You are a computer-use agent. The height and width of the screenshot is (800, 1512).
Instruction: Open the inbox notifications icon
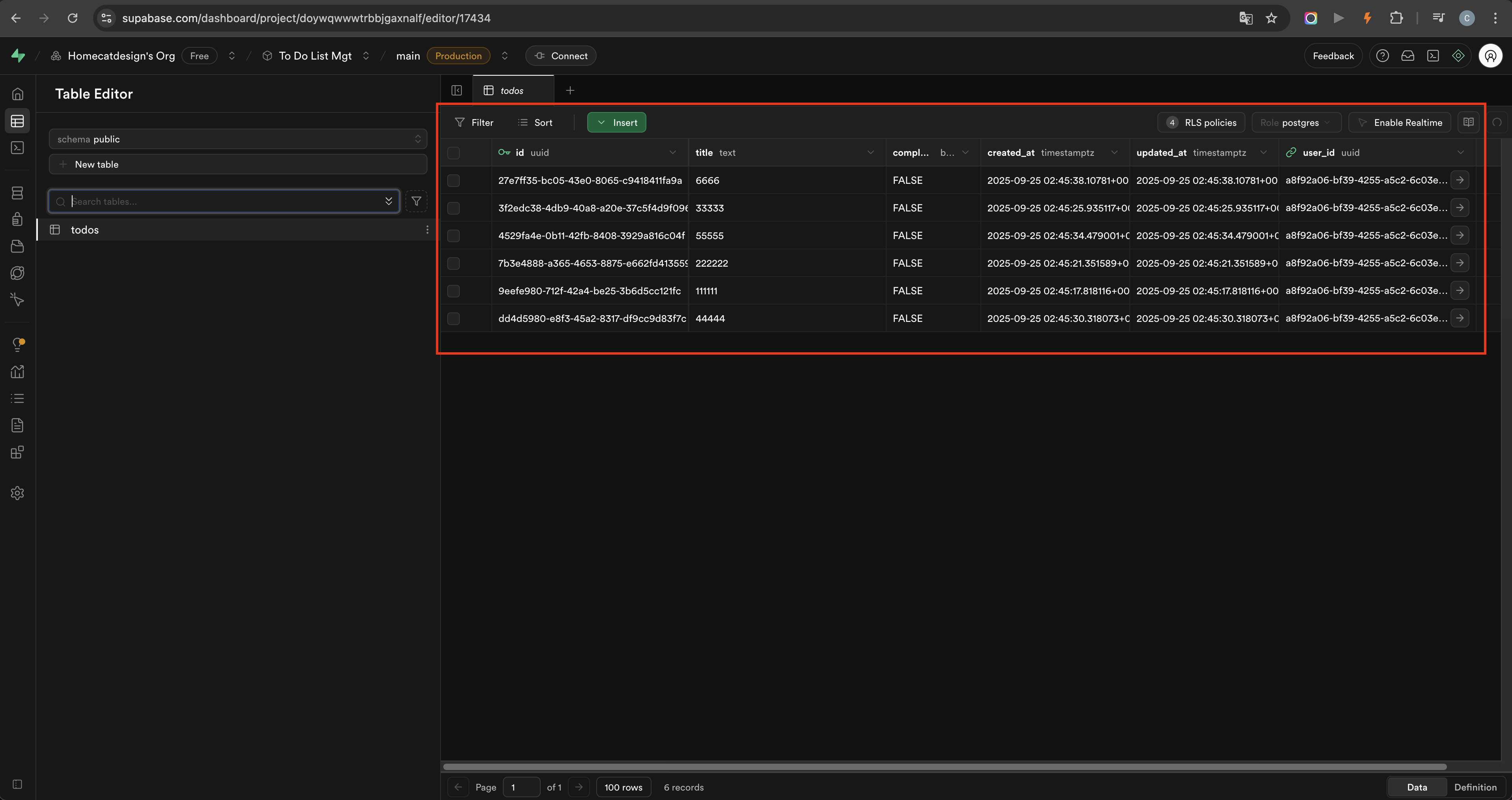(1407, 56)
